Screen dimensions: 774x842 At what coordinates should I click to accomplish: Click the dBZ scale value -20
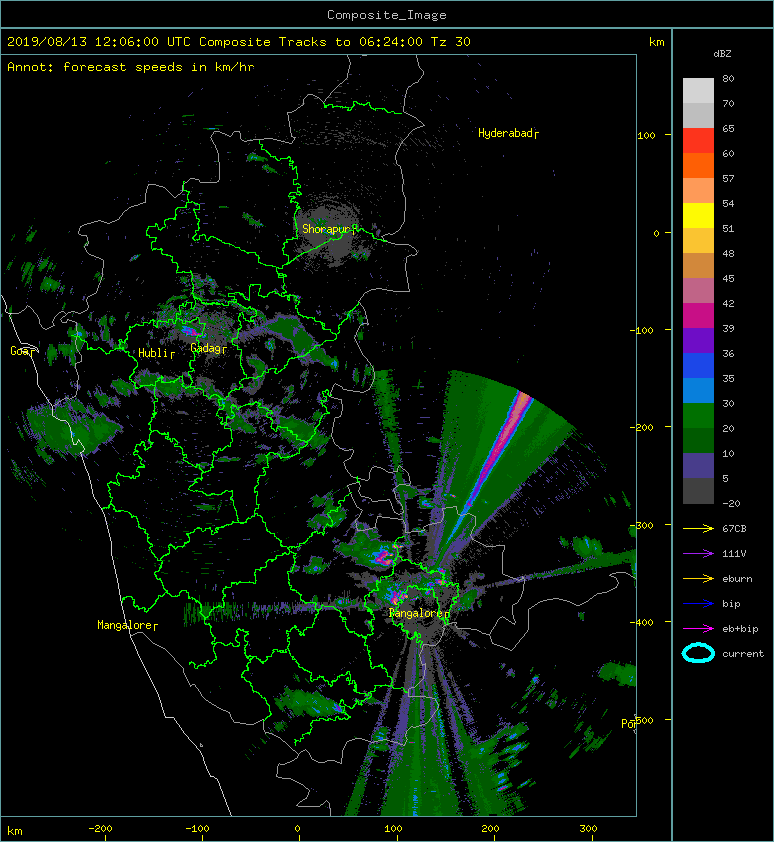pos(731,504)
